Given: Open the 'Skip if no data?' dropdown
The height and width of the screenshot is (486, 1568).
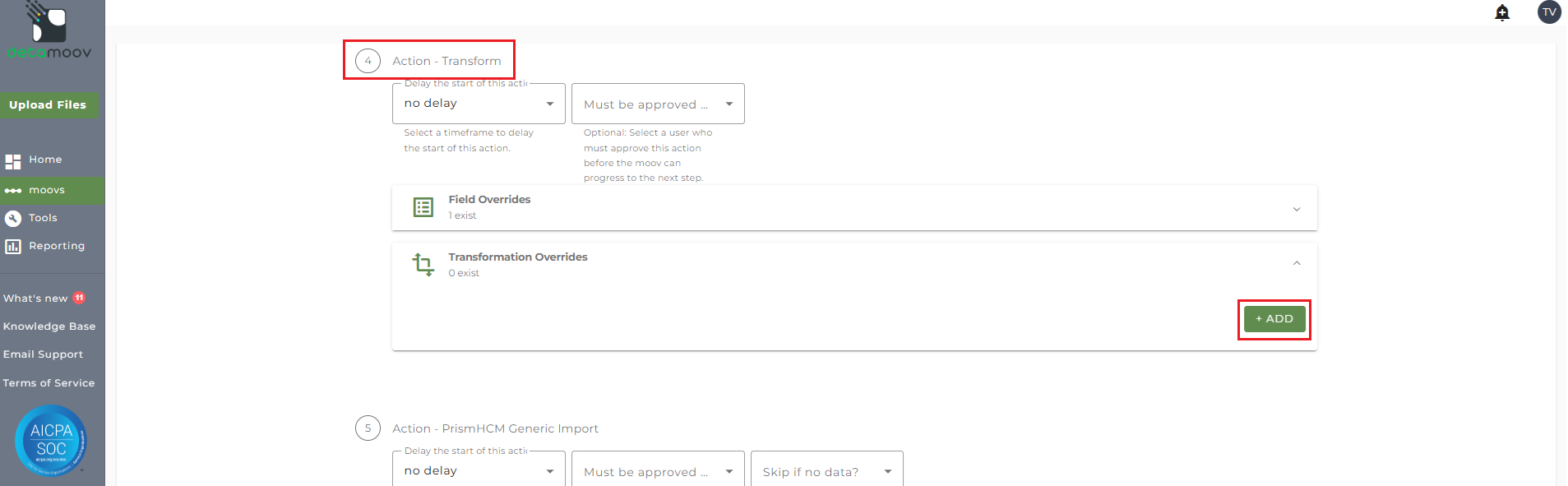Looking at the screenshot, I should coord(826,471).
